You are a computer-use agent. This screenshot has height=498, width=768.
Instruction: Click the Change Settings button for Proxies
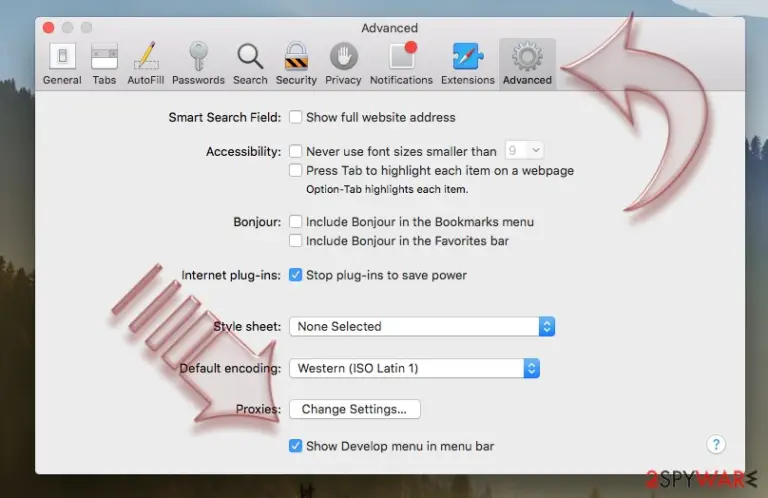click(x=355, y=409)
